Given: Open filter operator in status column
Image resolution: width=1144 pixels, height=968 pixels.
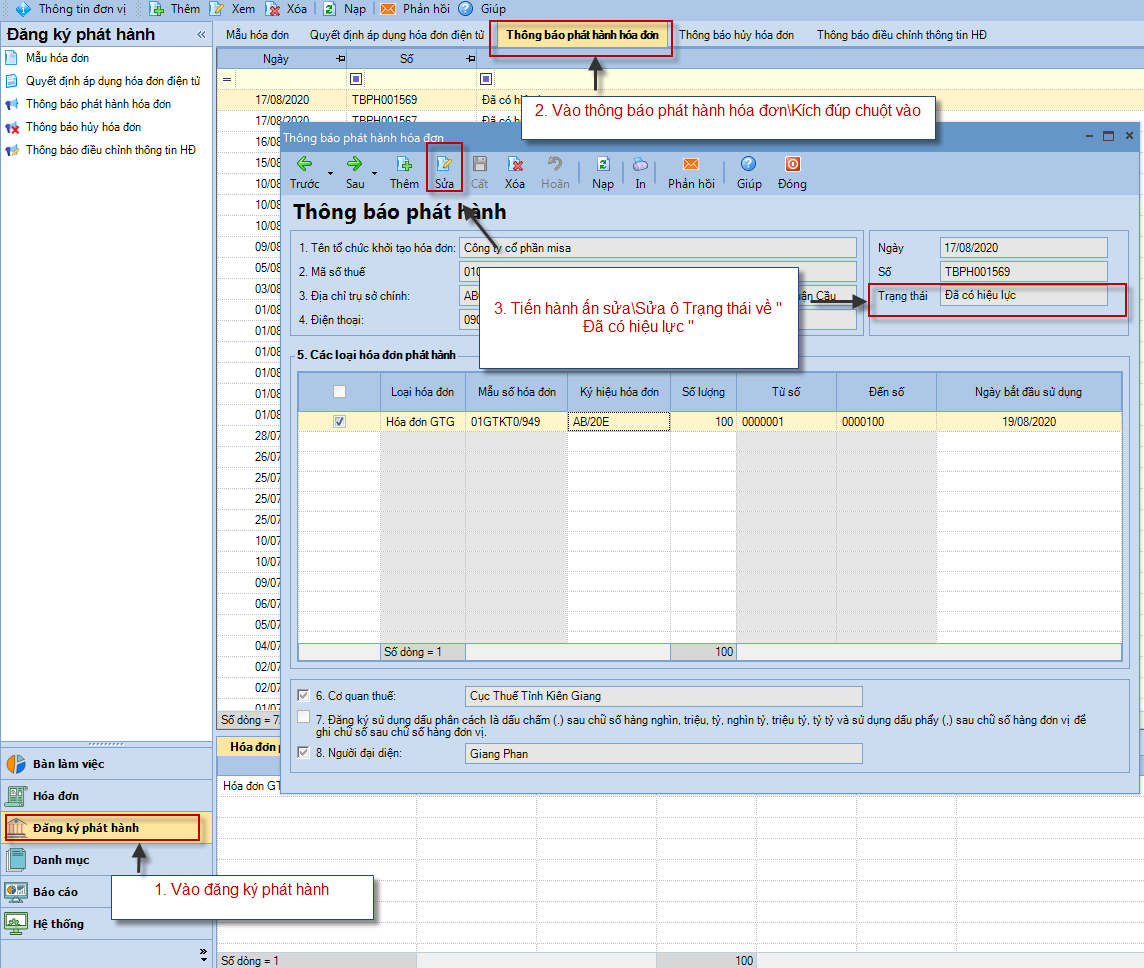Looking at the screenshot, I should click(x=486, y=79).
